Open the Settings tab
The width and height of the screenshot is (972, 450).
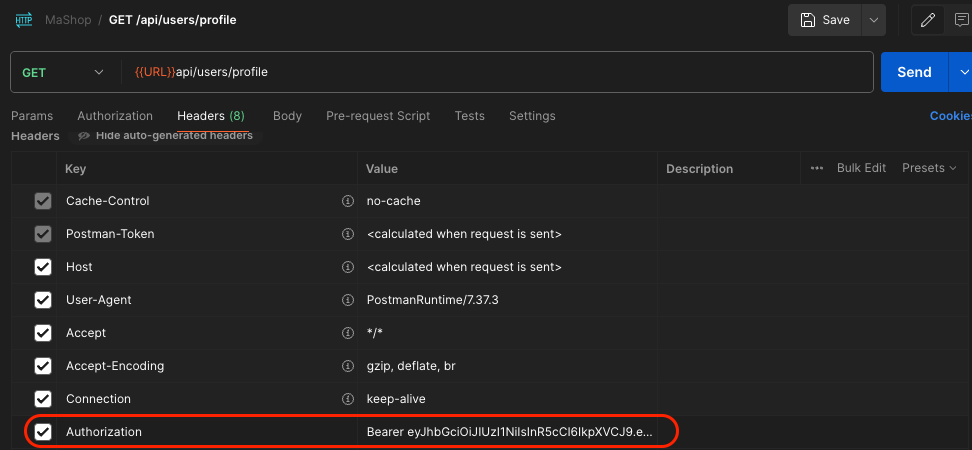532,116
